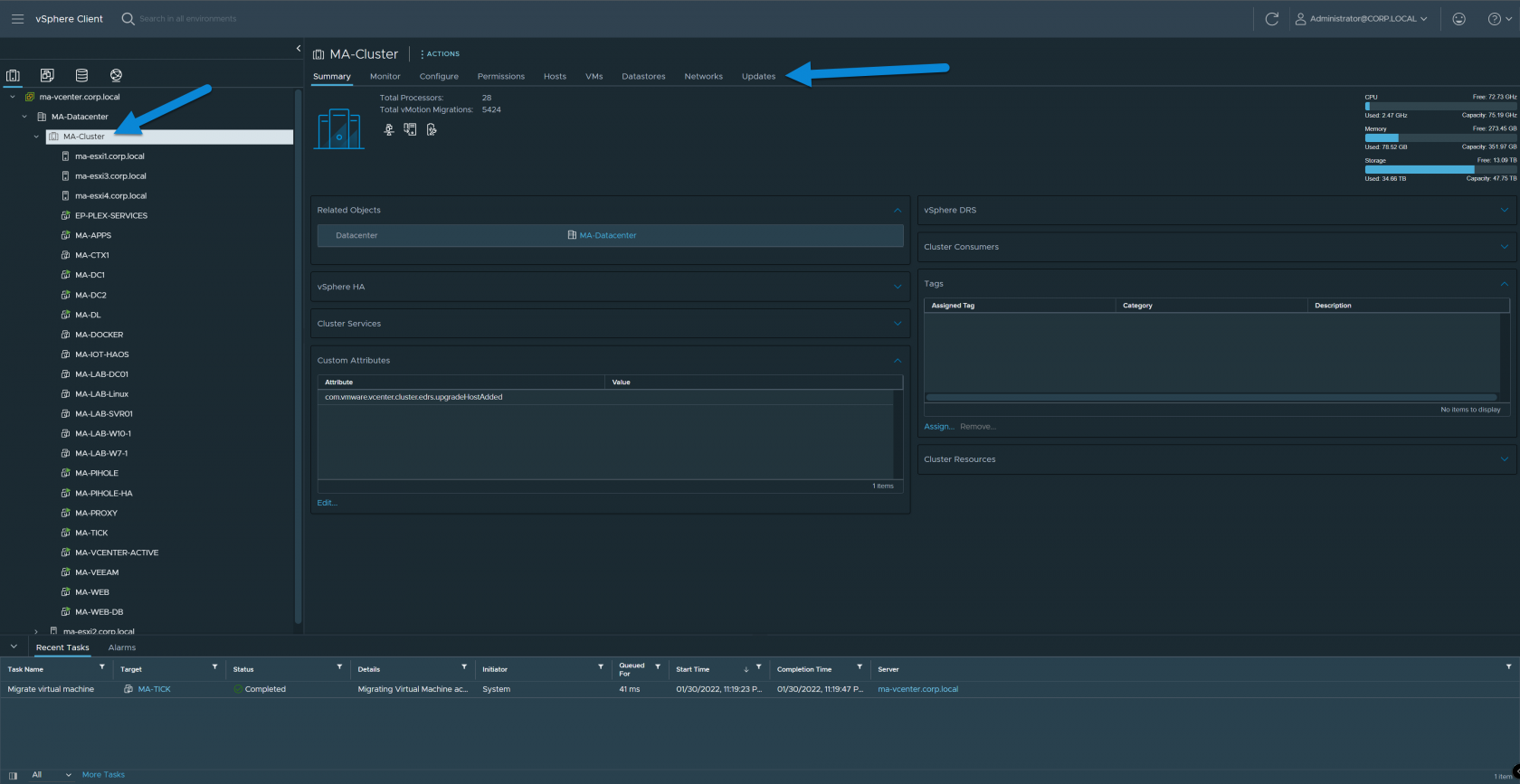The height and width of the screenshot is (784, 1520).
Task: Sort by the Start Time column header
Action: coord(693,669)
